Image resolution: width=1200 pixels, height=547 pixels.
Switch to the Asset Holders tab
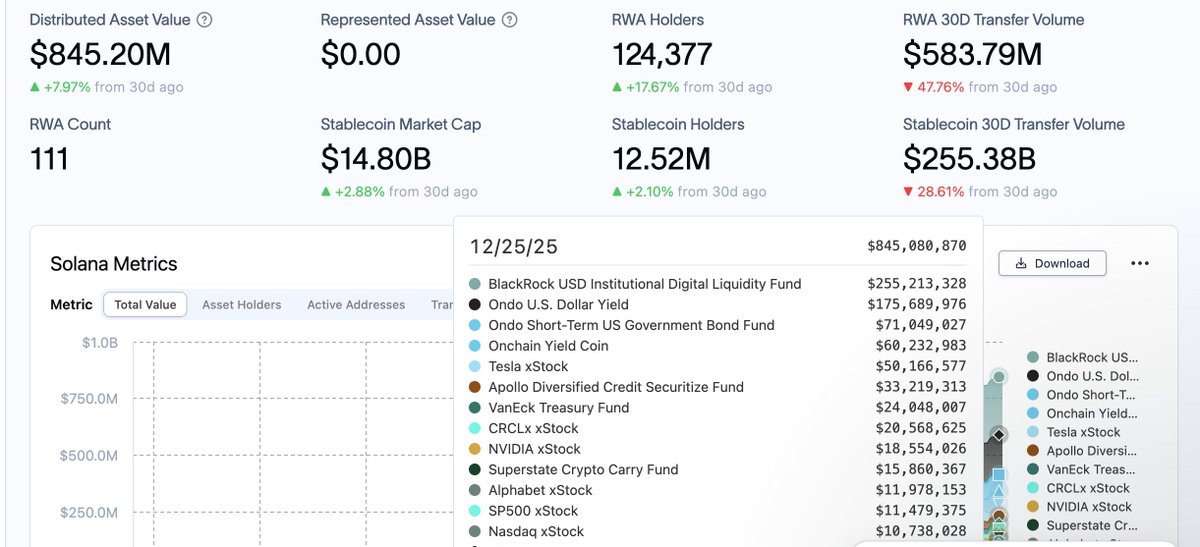click(241, 305)
